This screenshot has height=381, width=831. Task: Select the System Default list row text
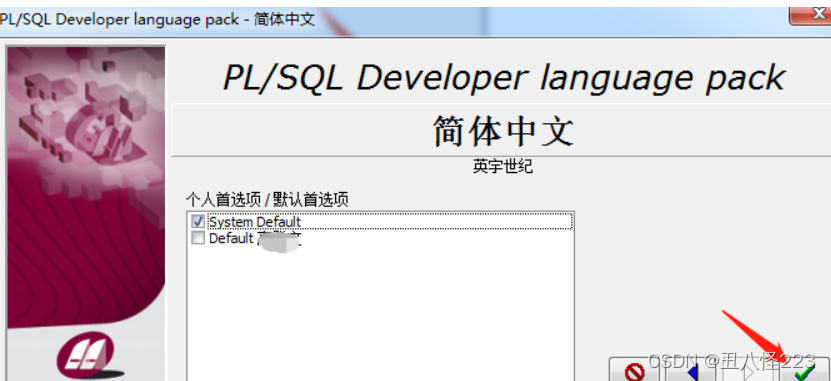pyautogui.click(x=255, y=221)
